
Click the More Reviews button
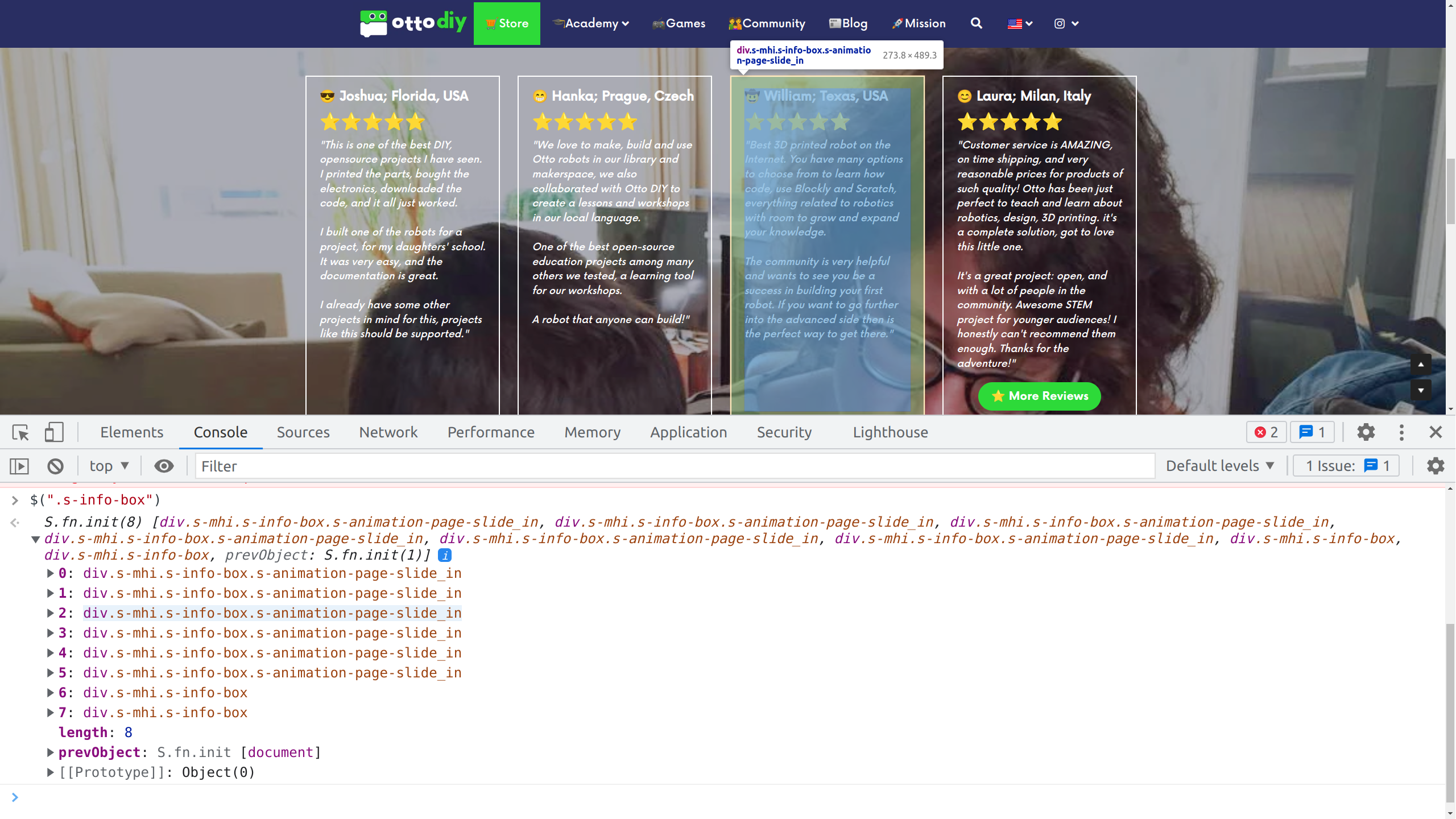(x=1039, y=396)
